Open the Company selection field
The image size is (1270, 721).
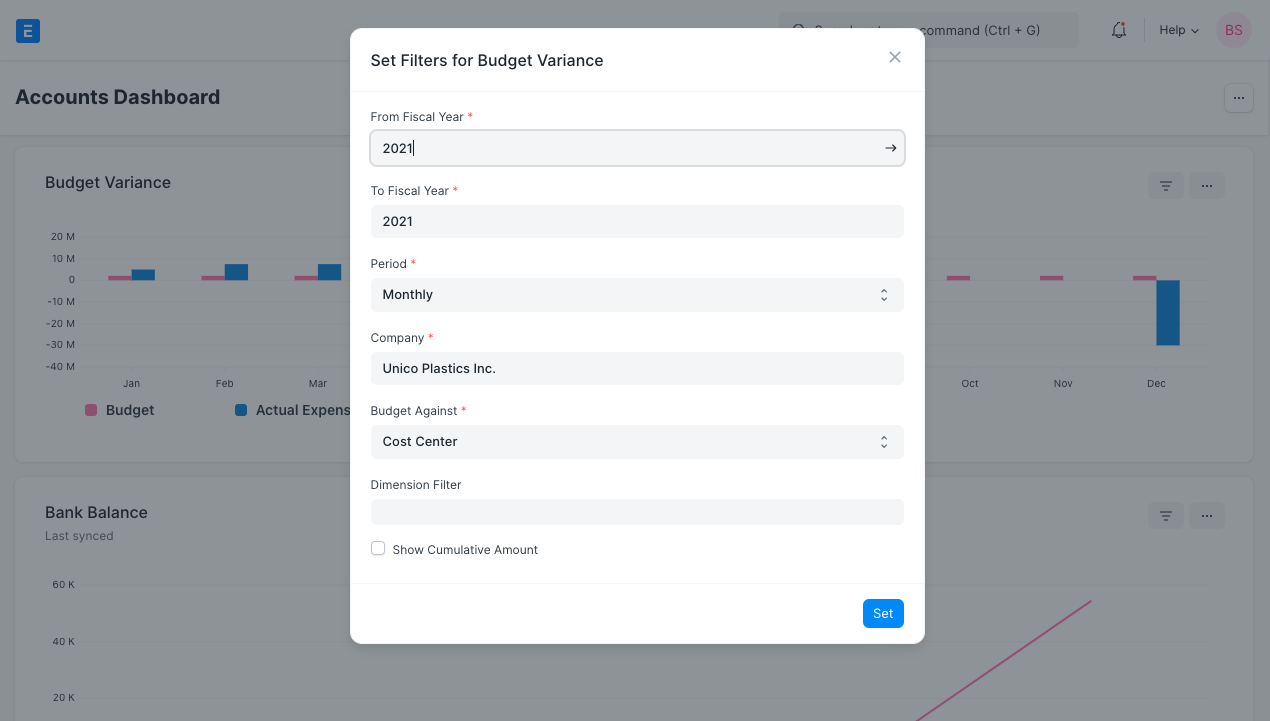pyautogui.click(x=637, y=368)
